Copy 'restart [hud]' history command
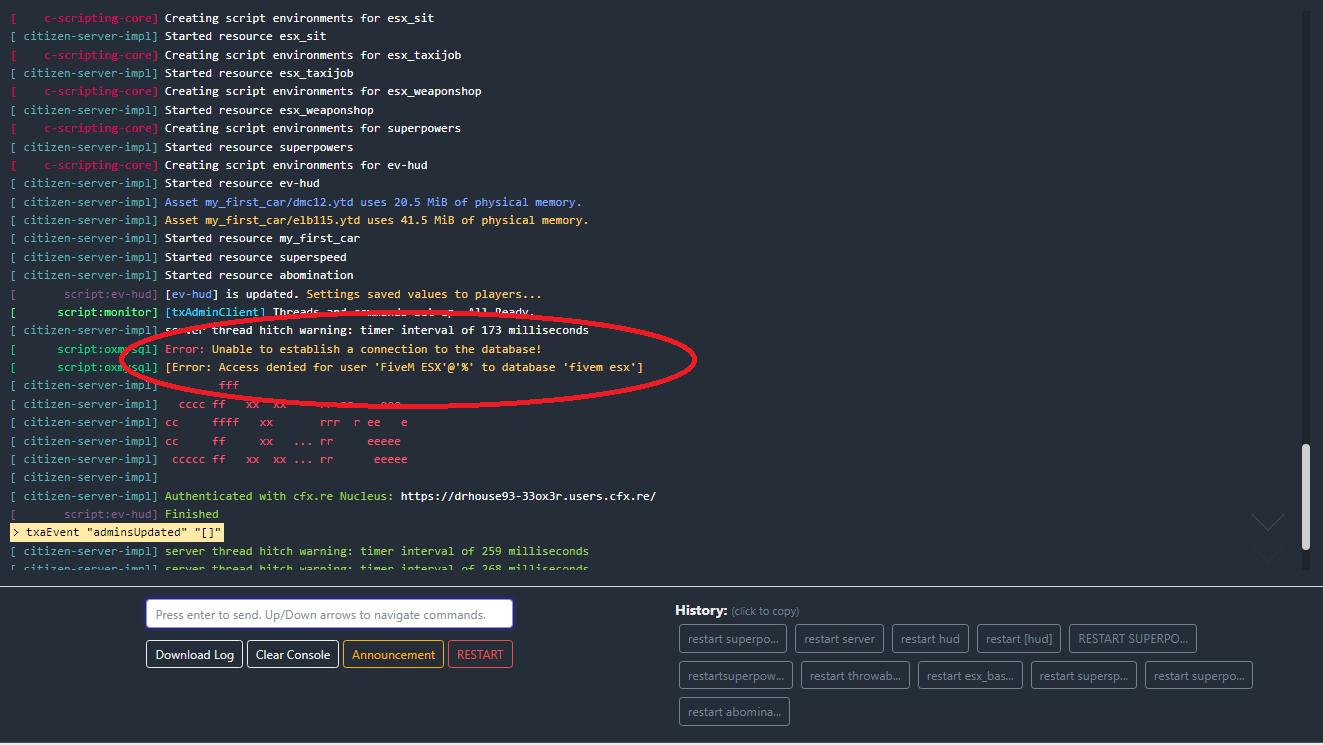 pos(1018,639)
